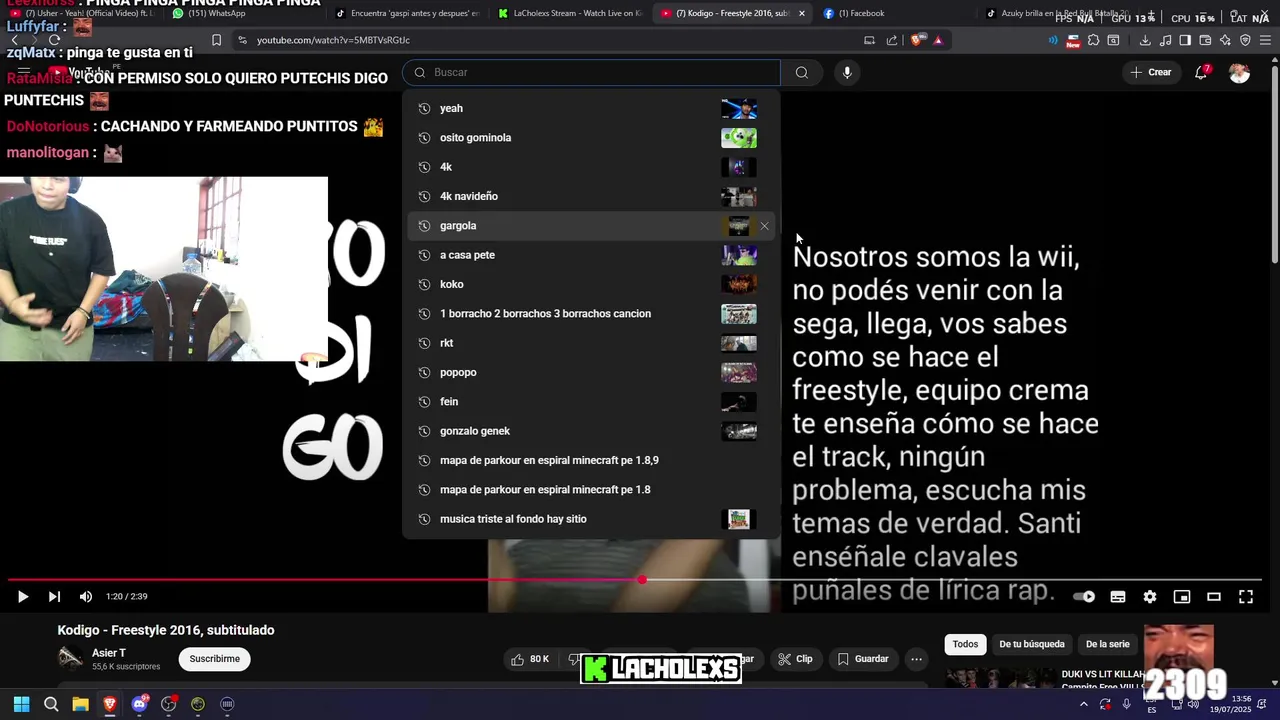Choose the "koko" search suggestion
The image size is (1280, 720).
(591, 284)
